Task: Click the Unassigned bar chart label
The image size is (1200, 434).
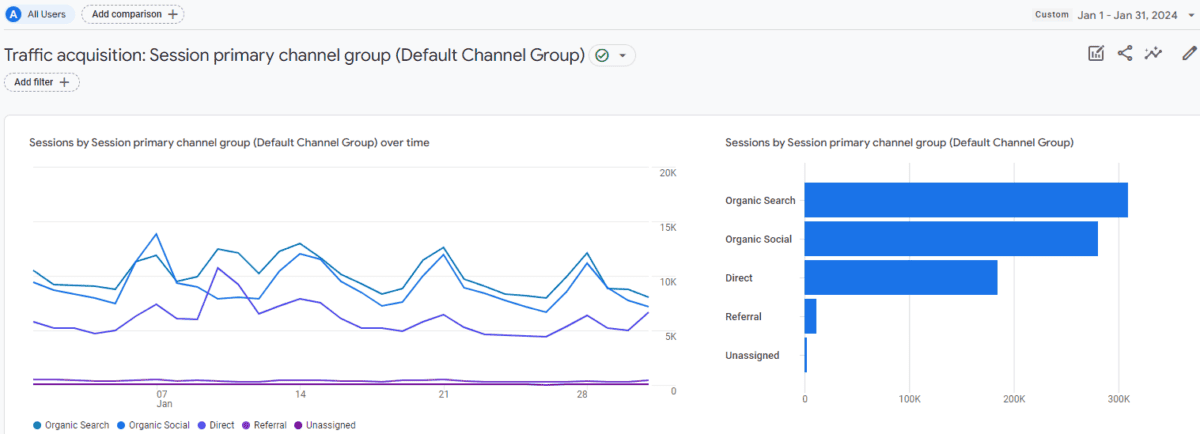Action: tap(752, 355)
